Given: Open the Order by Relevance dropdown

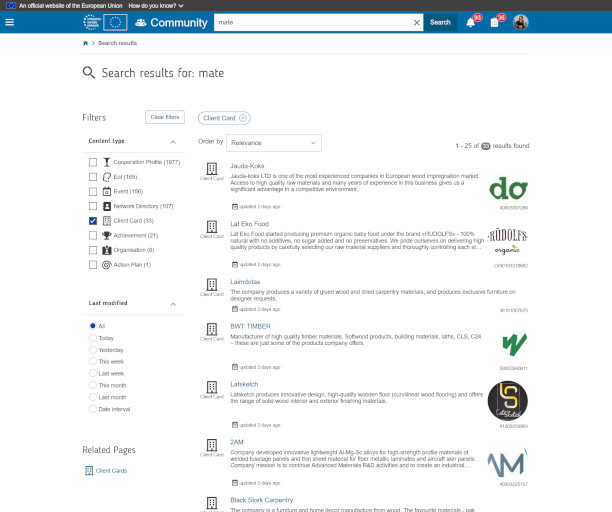Looking at the screenshot, I should point(274,143).
